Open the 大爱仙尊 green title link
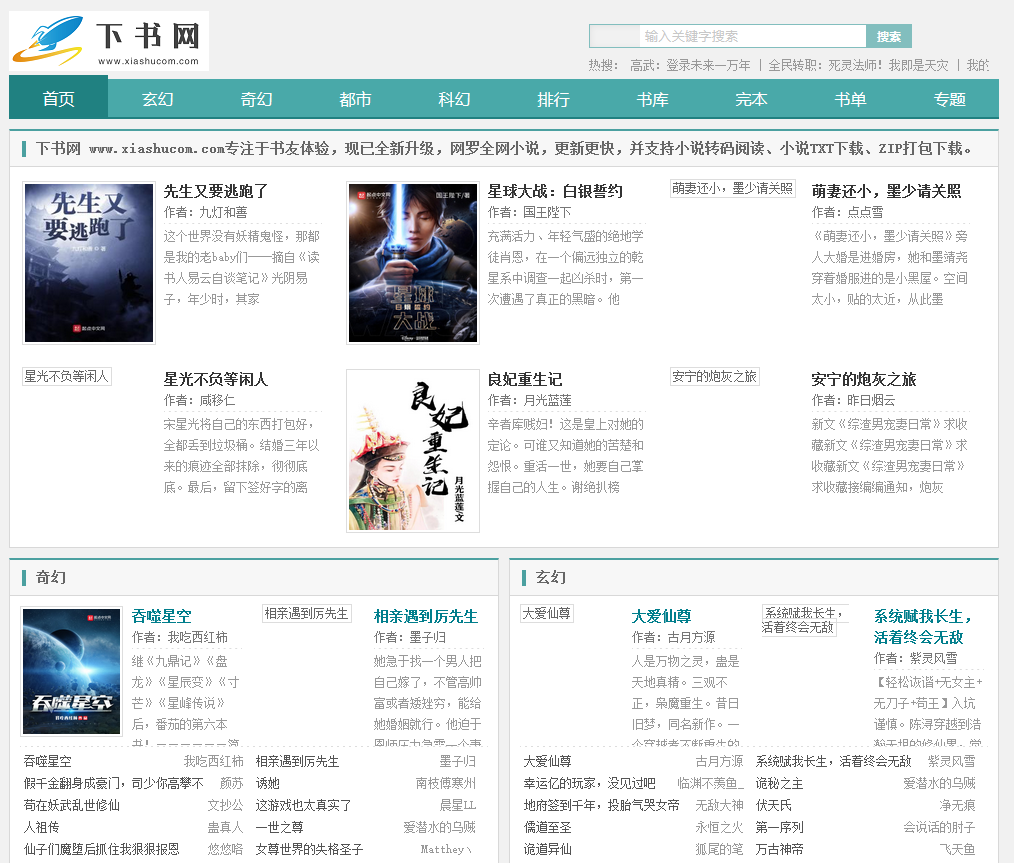Screen dimensions: 1014x863 (661, 616)
